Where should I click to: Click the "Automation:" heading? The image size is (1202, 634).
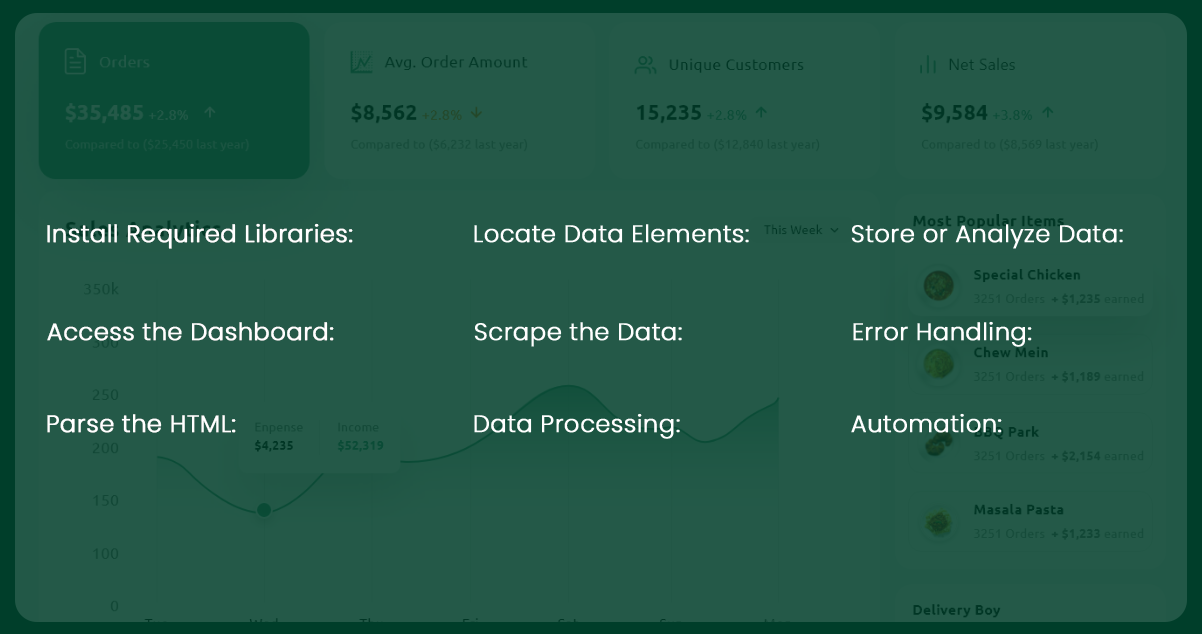[x=926, y=424]
